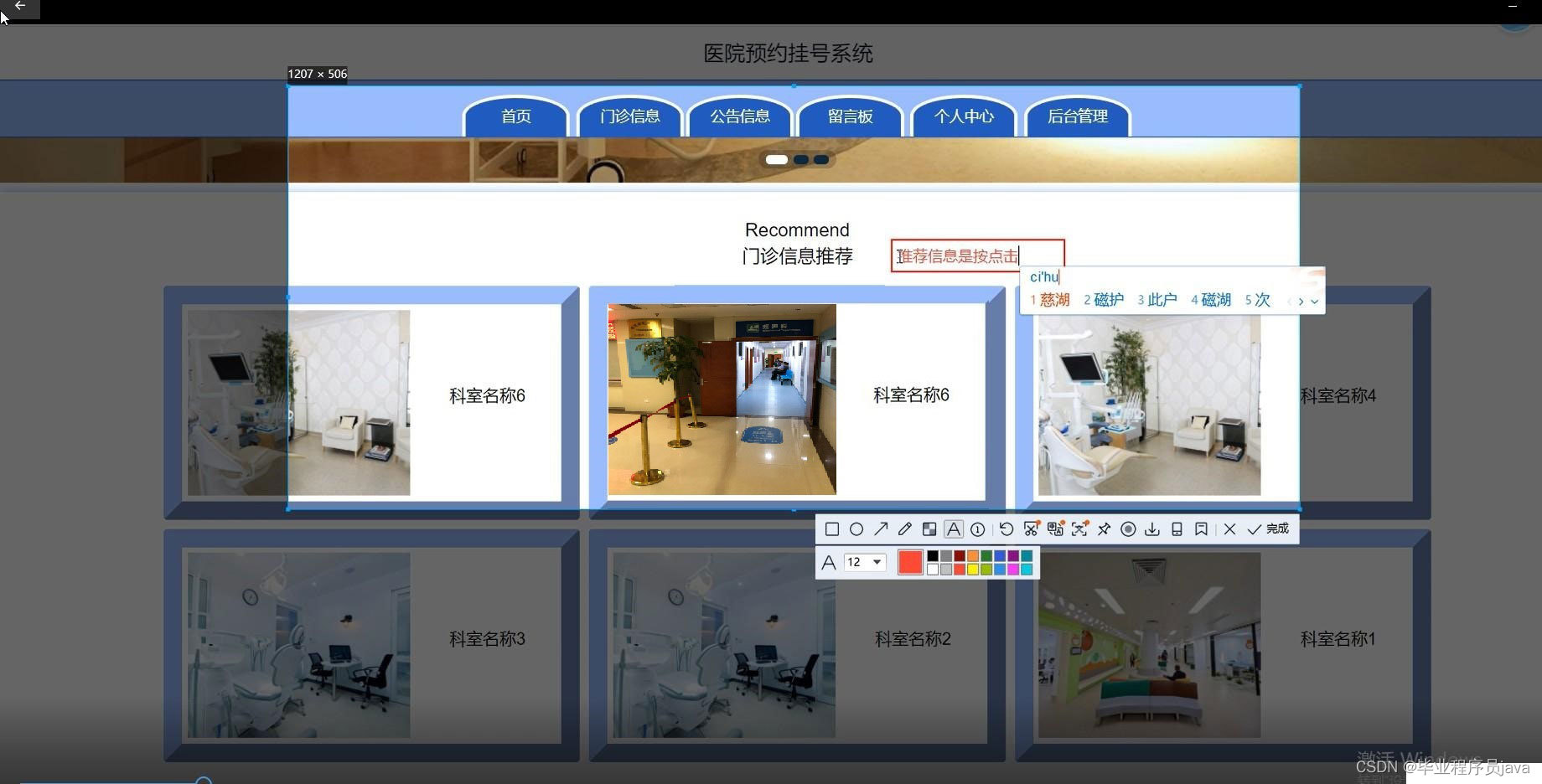
Task: Select the pencil freehand tool
Action: point(904,529)
